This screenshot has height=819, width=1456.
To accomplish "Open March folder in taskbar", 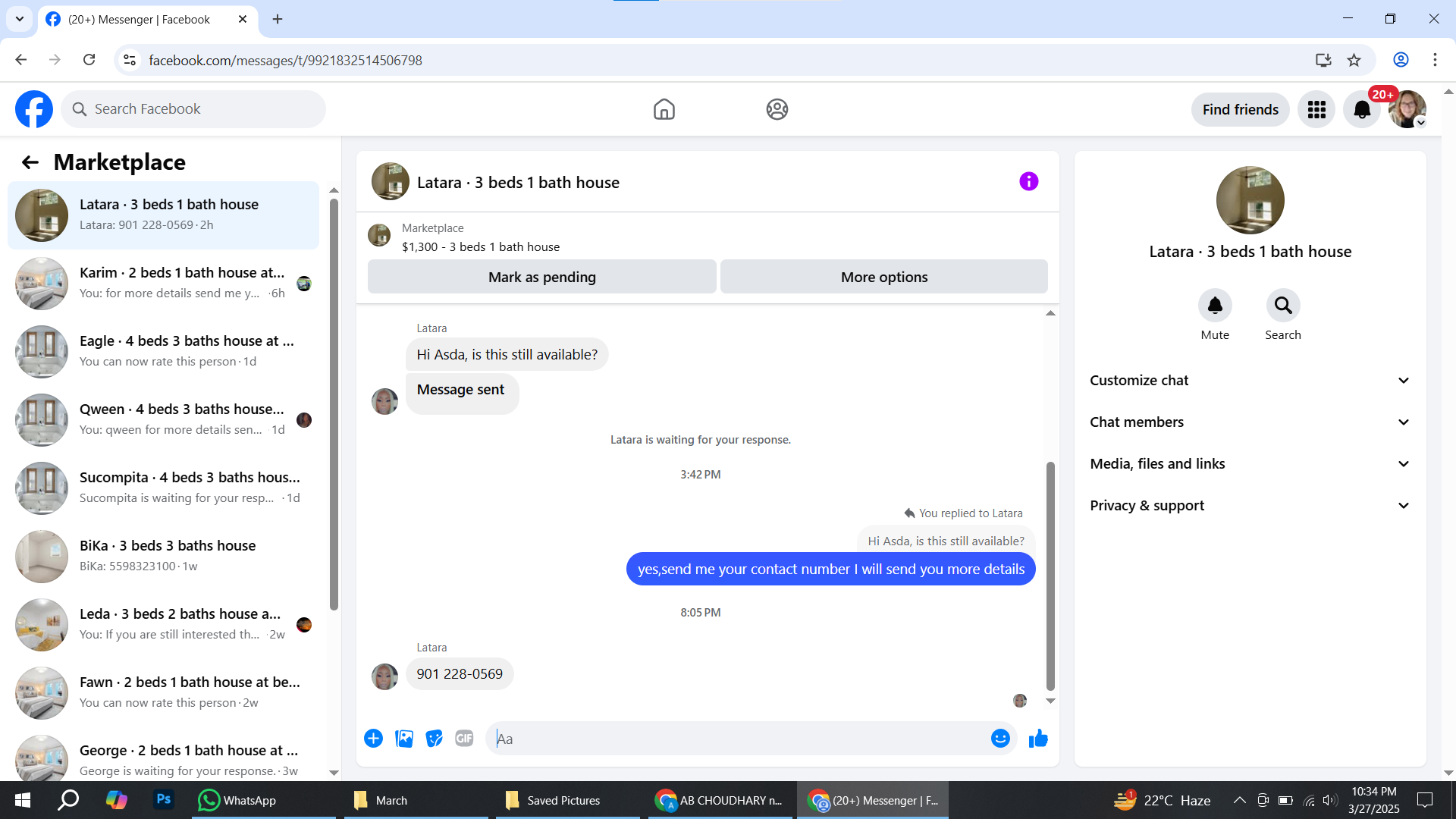I will [x=416, y=800].
